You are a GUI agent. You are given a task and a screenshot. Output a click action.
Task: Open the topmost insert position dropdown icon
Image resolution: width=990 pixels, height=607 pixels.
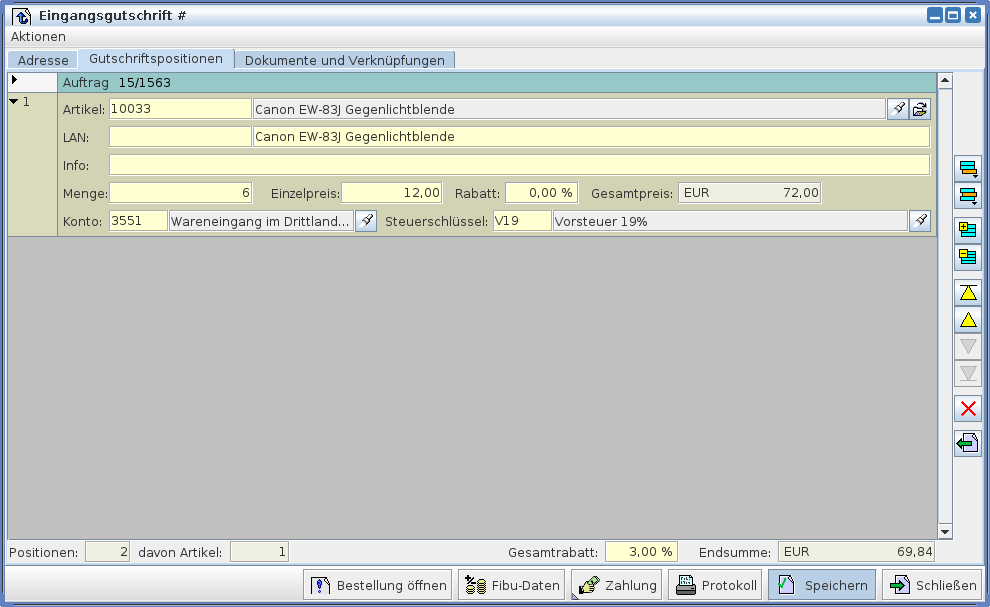[x=967, y=168]
